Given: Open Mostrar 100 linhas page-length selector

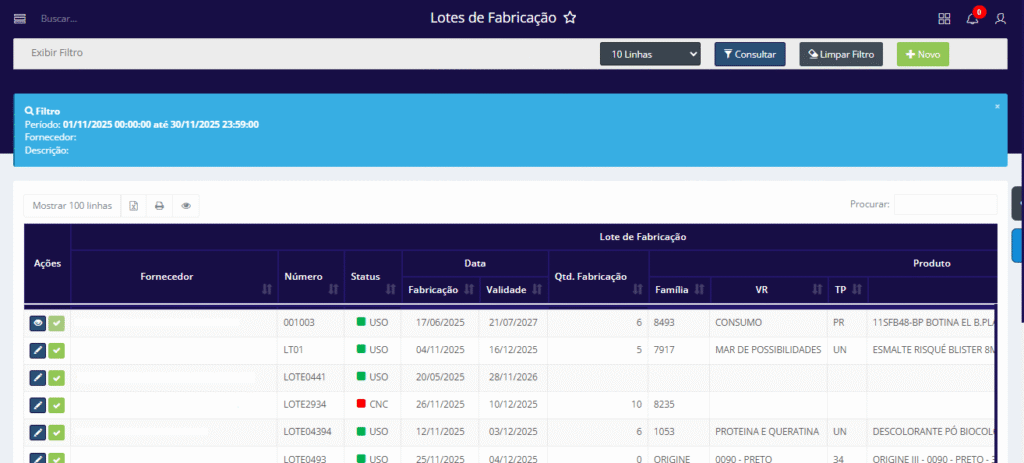Looking at the screenshot, I should point(72,206).
